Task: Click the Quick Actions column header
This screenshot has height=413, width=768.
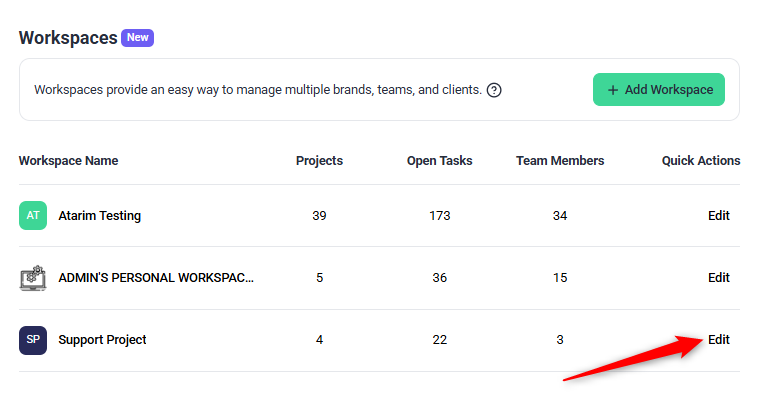Action: point(700,161)
